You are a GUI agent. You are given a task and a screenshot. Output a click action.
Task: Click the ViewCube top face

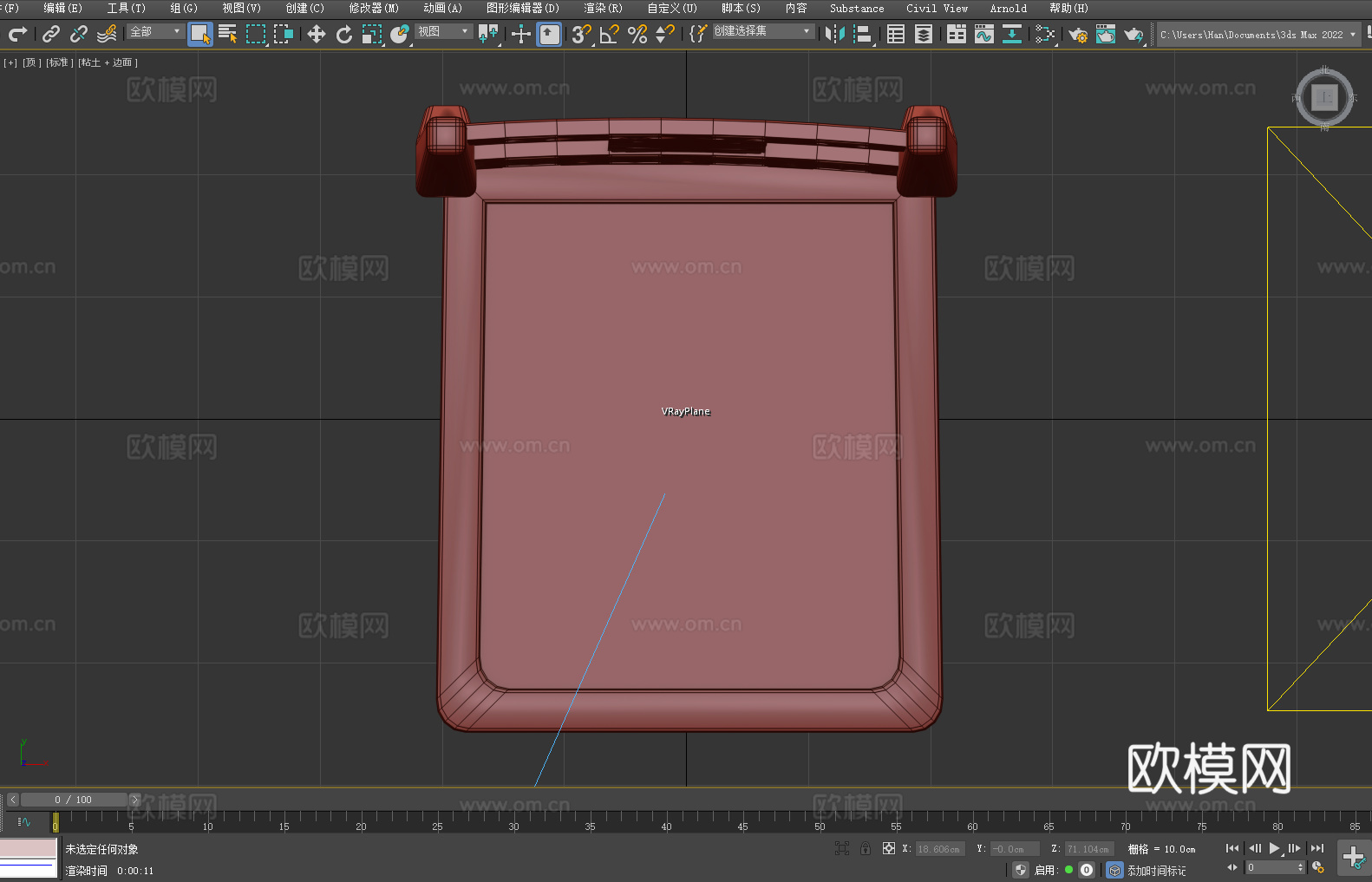[x=1324, y=98]
